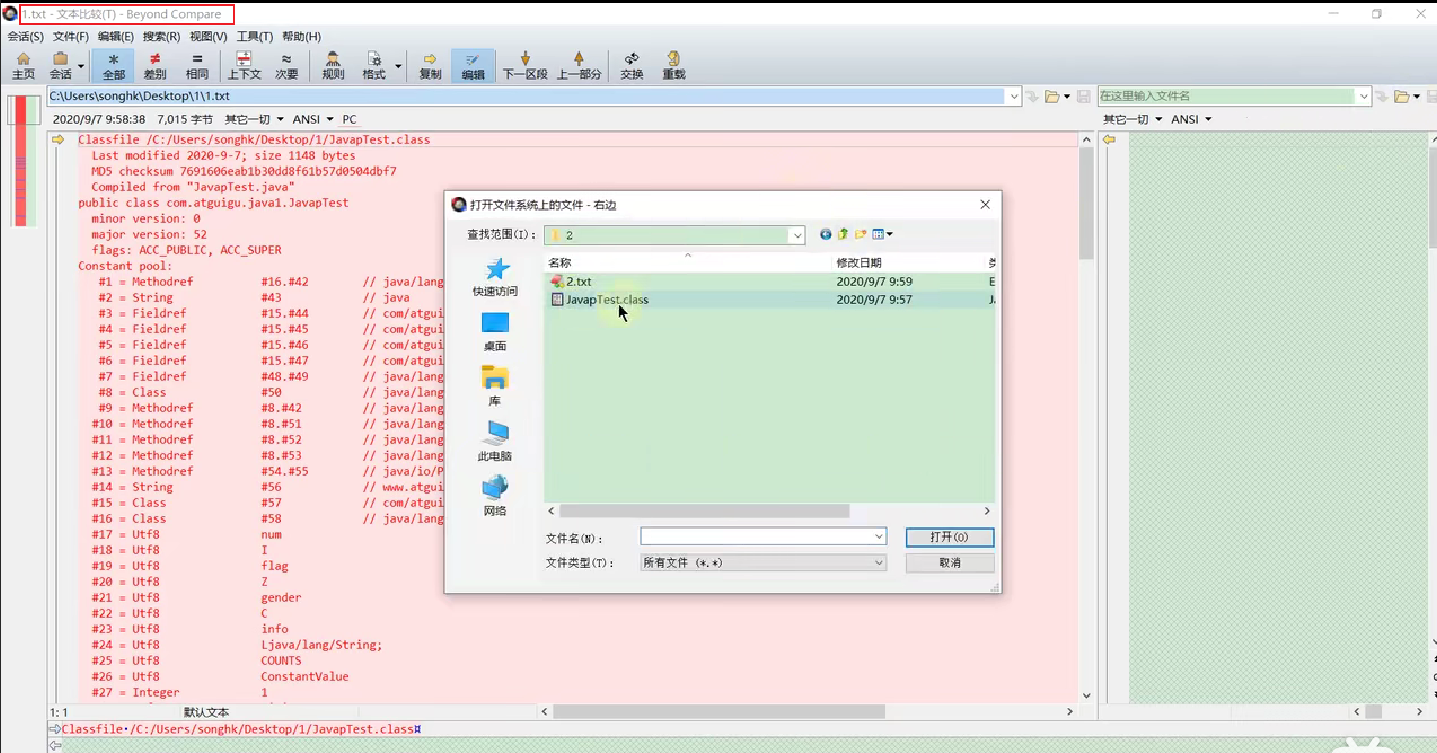The height and width of the screenshot is (753, 1437).
Task: Close the open-file dialog with X
Action: click(985, 204)
